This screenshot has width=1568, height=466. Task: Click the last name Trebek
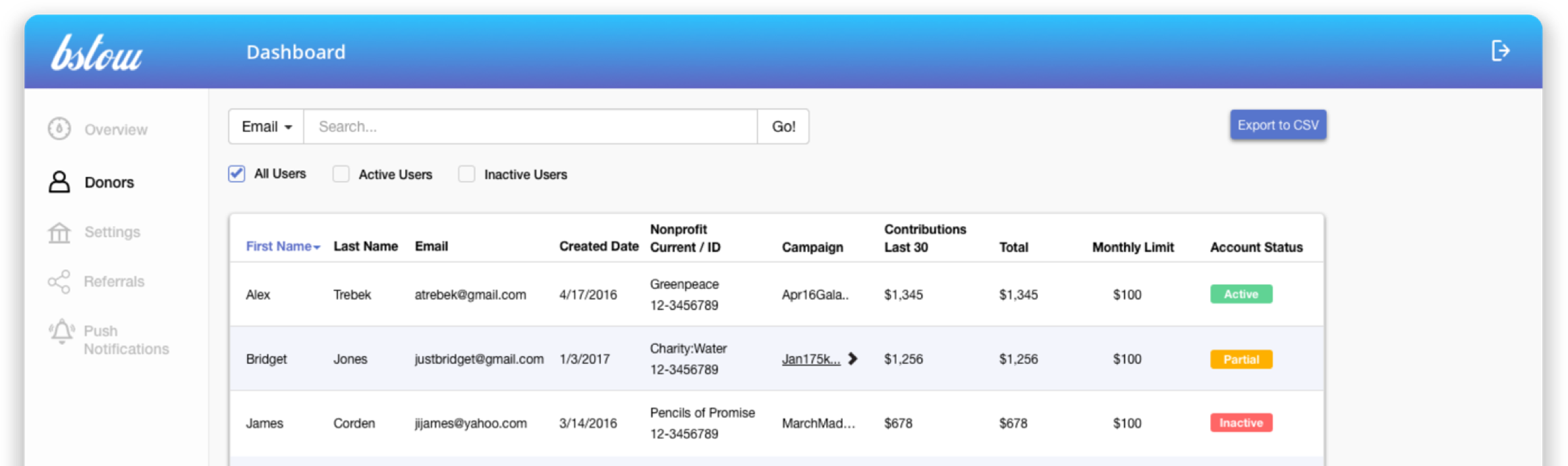coord(352,295)
